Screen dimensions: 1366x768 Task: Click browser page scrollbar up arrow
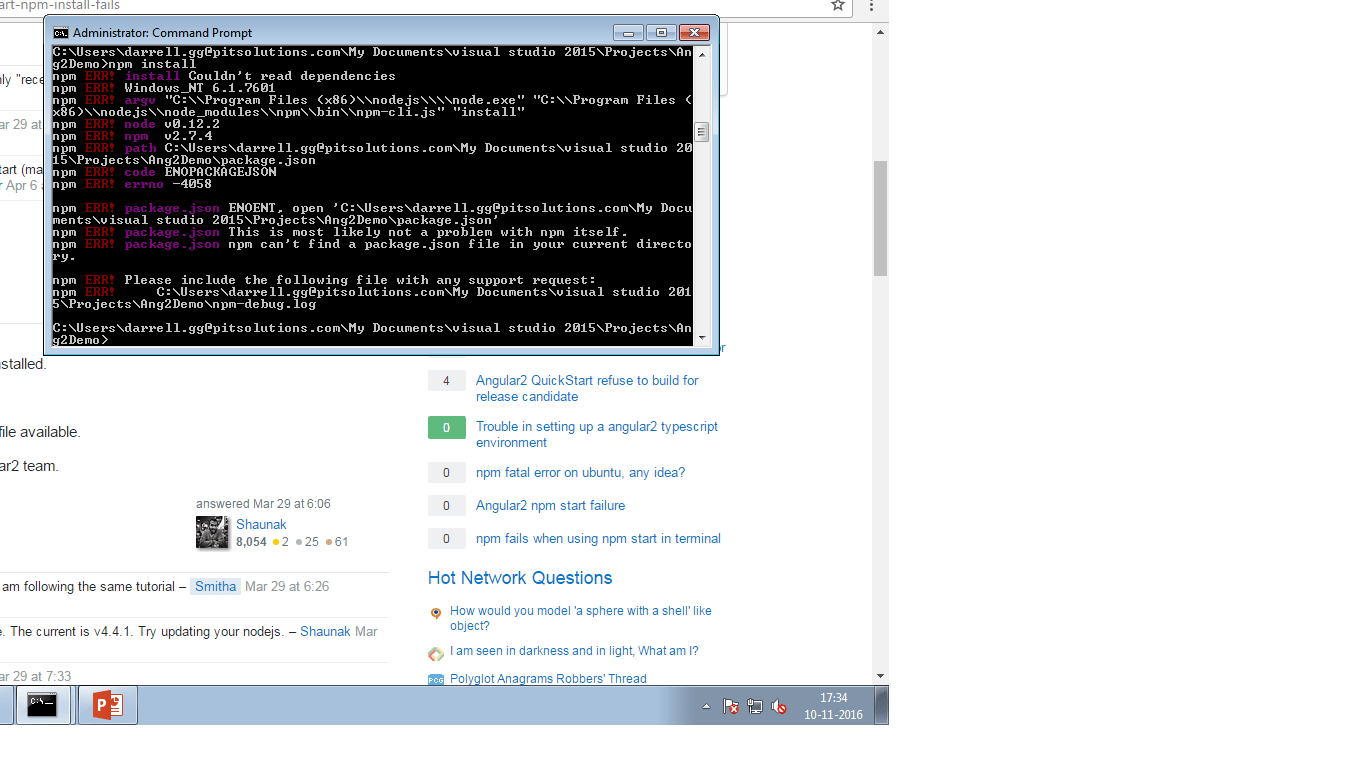(x=881, y=32)
